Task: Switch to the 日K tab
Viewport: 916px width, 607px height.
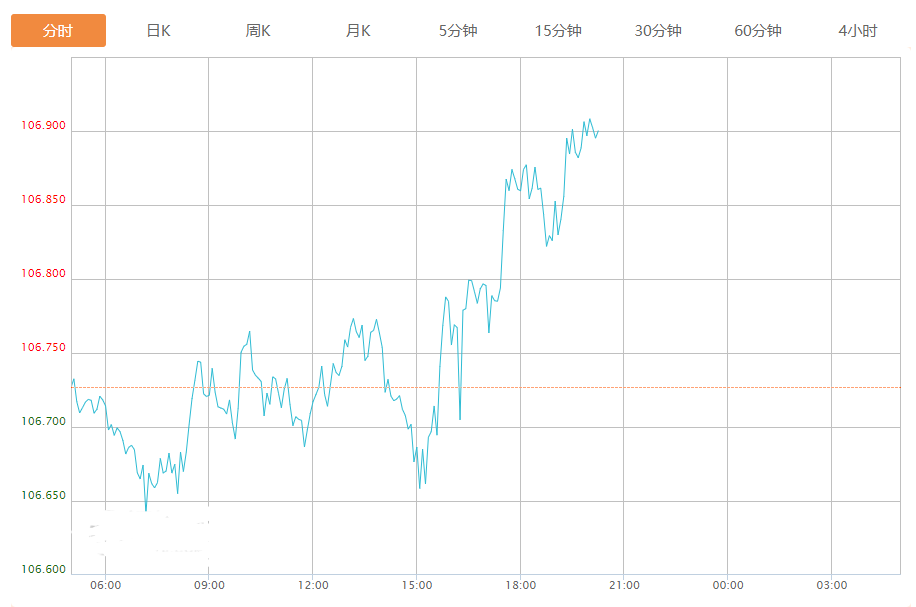Action: click(x=158, y=31)
